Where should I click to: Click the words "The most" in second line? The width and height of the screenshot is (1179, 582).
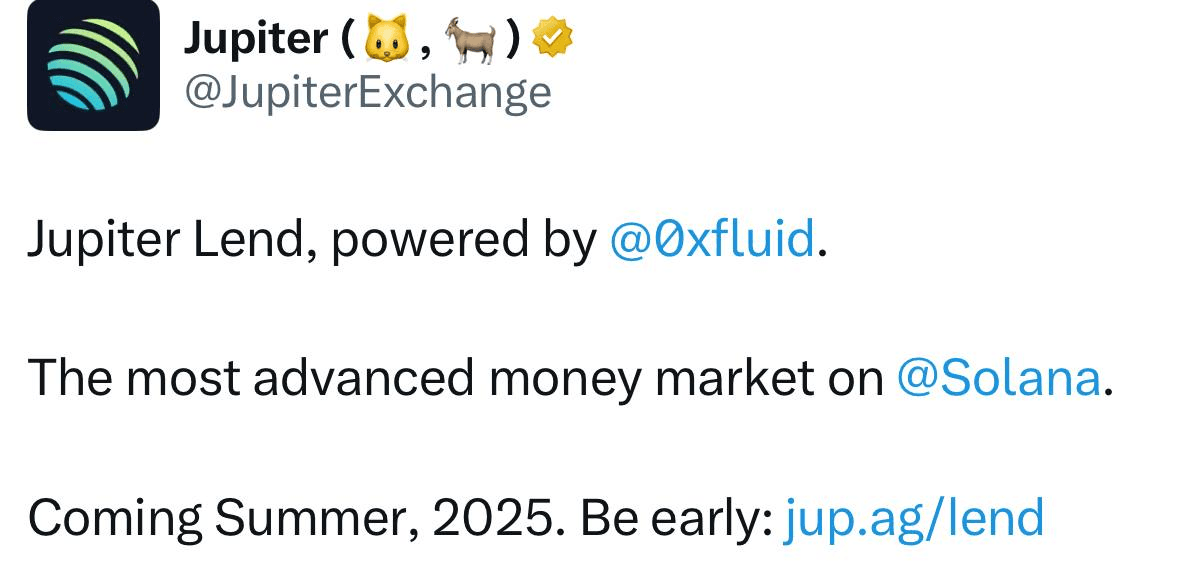pos(134,379)
